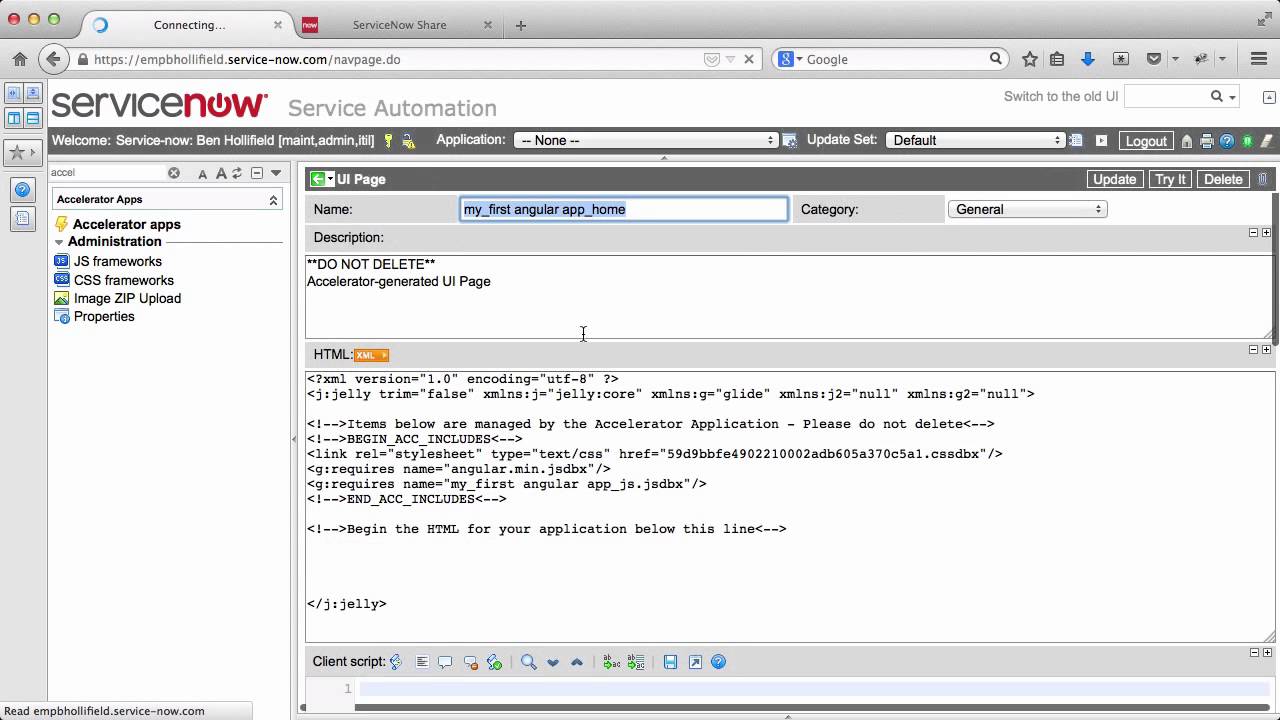Switch to horizontal split layout icon
Viewport: 1280px width, 720px height.
click(x=33, y=118)
